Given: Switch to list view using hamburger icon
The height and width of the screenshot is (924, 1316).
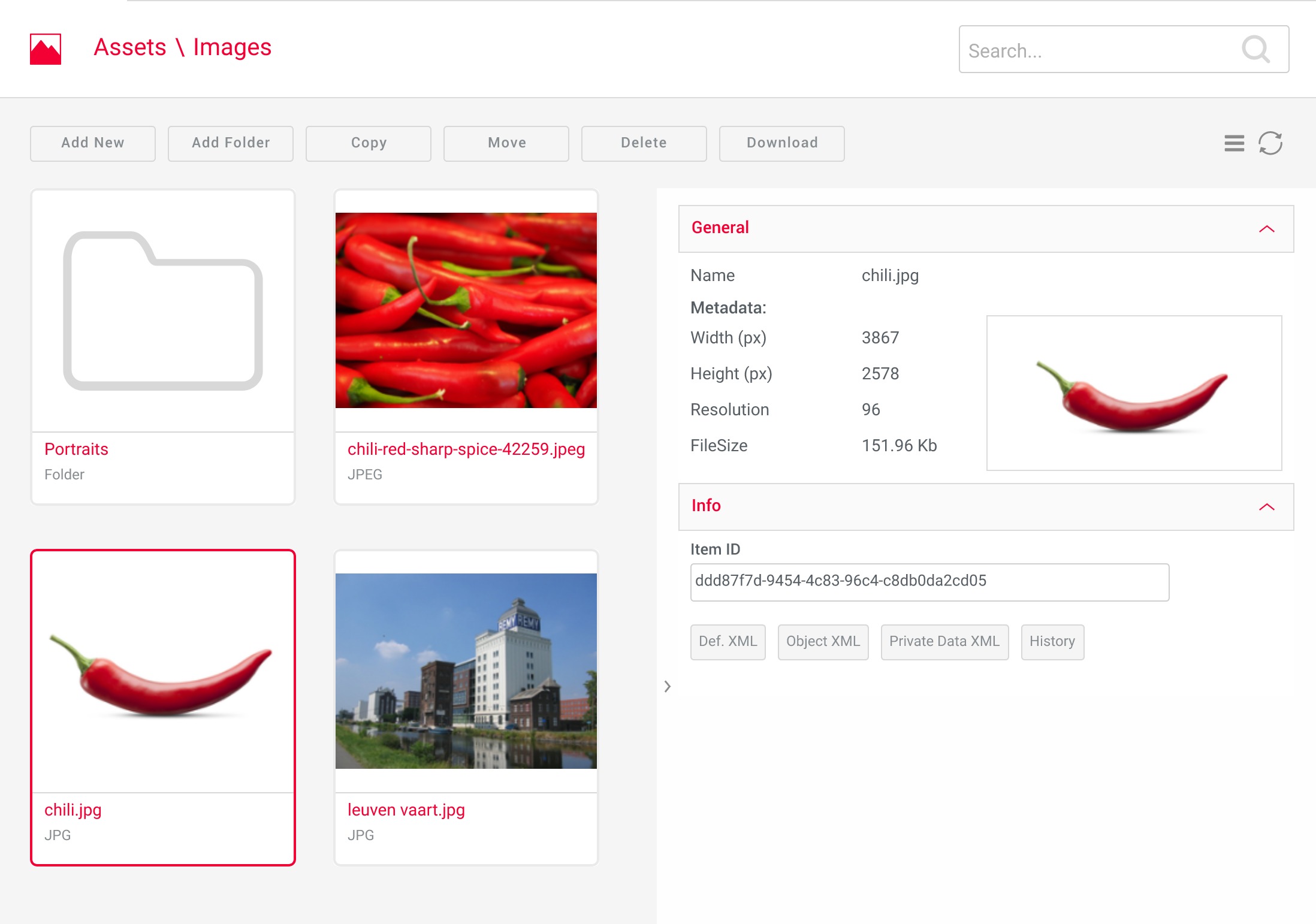Looking at the screenshot, I should [x=1234, y=143].
